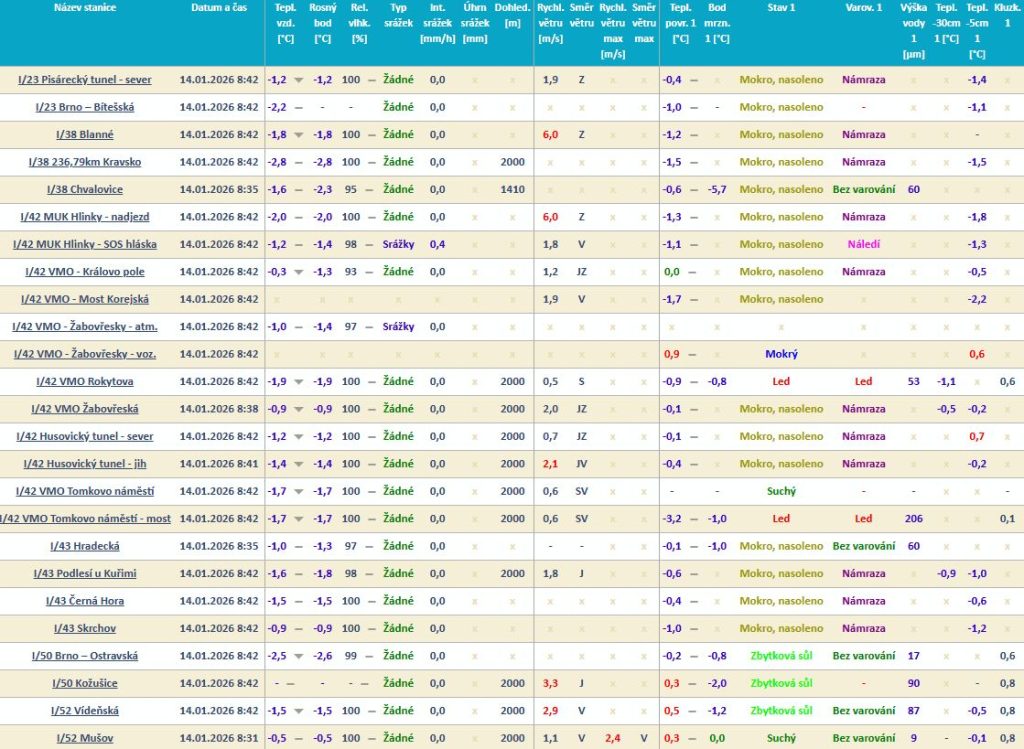The image size is (1024, 749).
Task: Open I/42 MUK Hlinky - SOS hláska station
Action: coord(84,244)
